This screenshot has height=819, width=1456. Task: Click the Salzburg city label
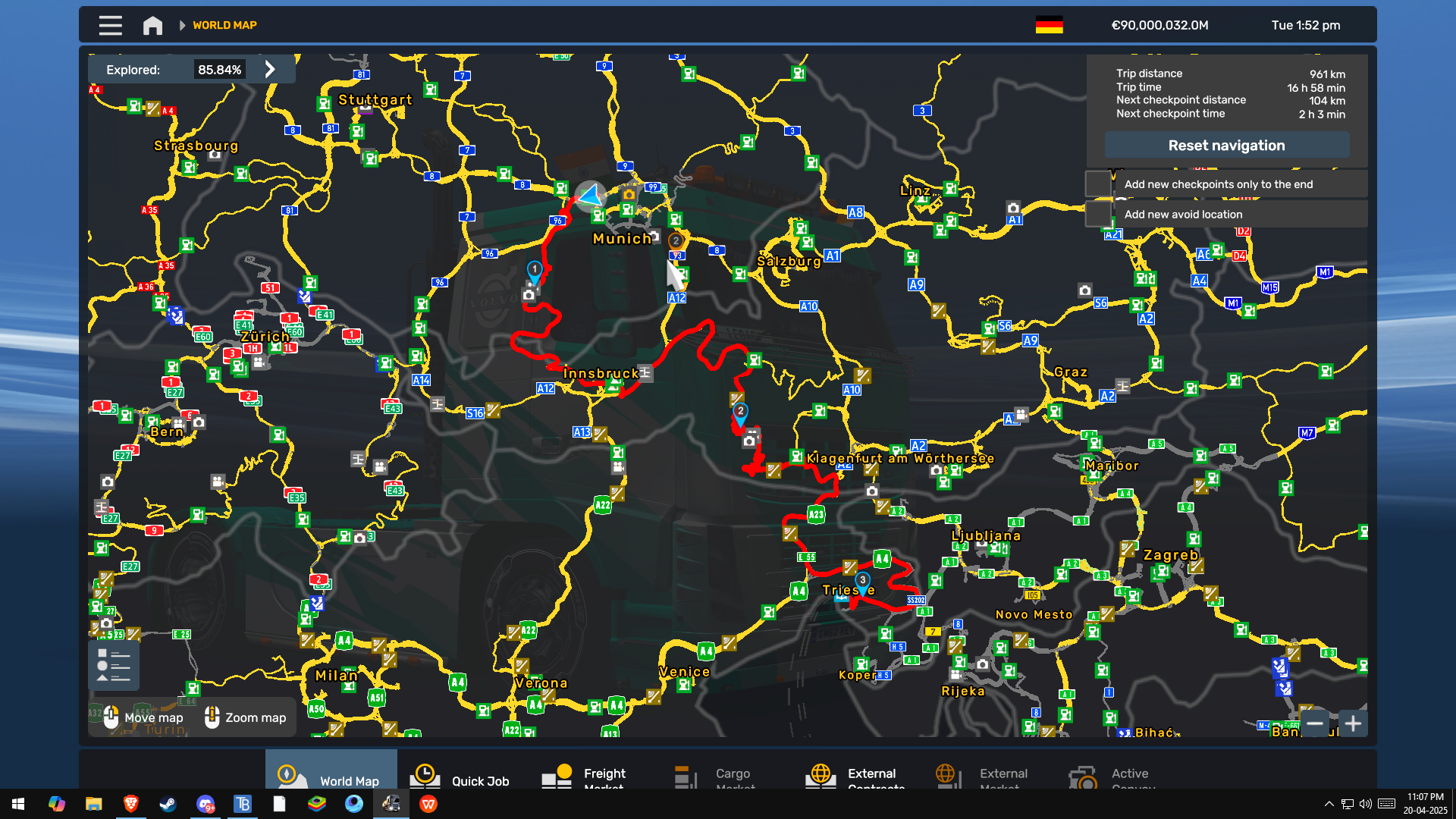tap(789, 261)
